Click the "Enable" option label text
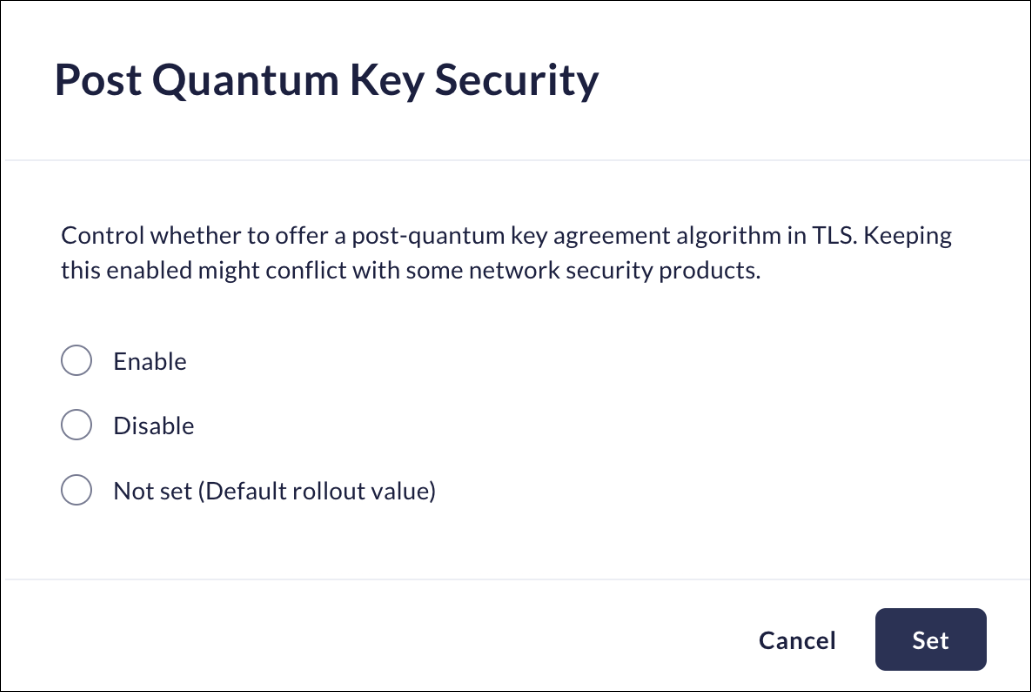1031x692 pixels. click(150, 362)
